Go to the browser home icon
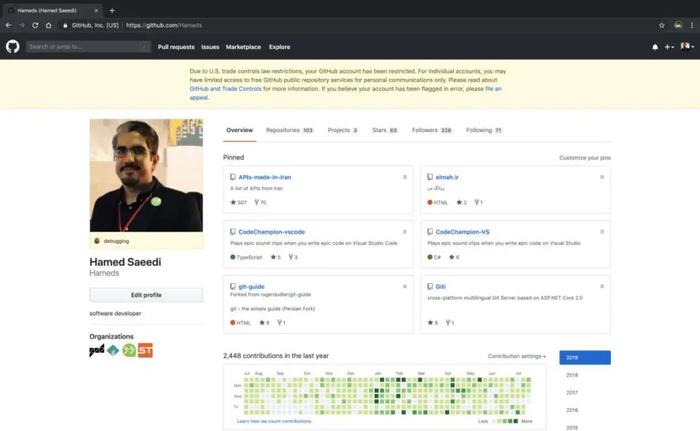 [x=48, y=25]
